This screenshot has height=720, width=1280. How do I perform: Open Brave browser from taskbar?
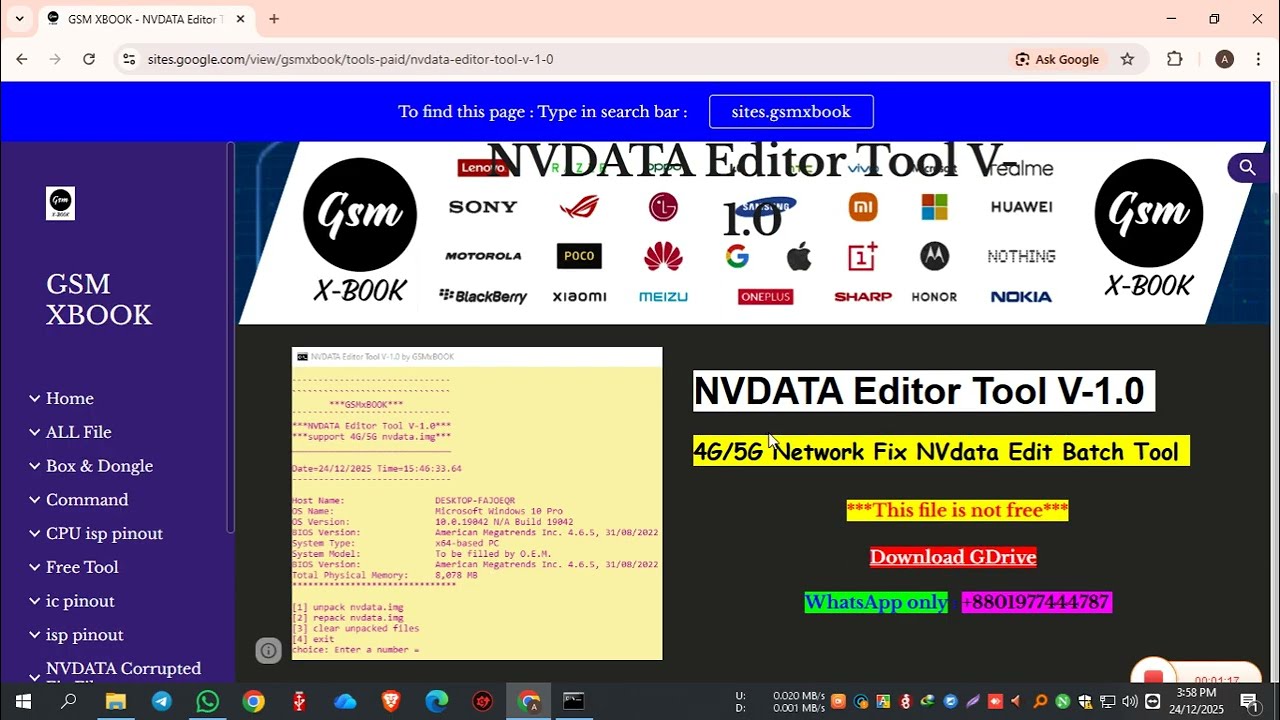click(391, 701)
